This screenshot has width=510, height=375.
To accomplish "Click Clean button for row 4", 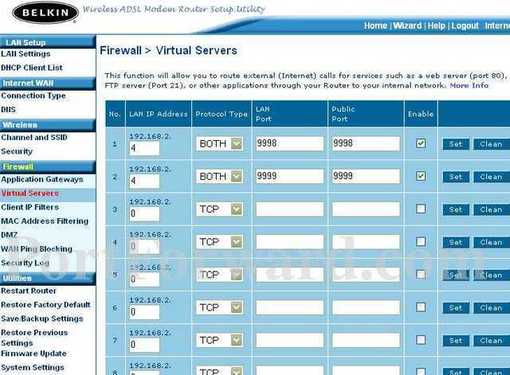I will [491, 242].
